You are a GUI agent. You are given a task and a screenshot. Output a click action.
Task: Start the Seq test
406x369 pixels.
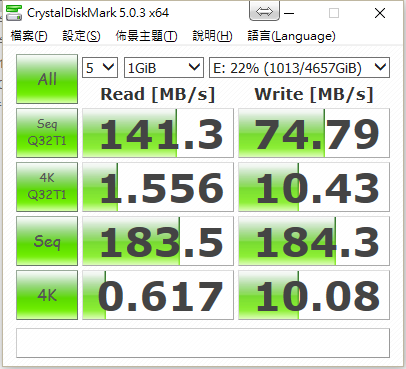(x=47, y=241)
